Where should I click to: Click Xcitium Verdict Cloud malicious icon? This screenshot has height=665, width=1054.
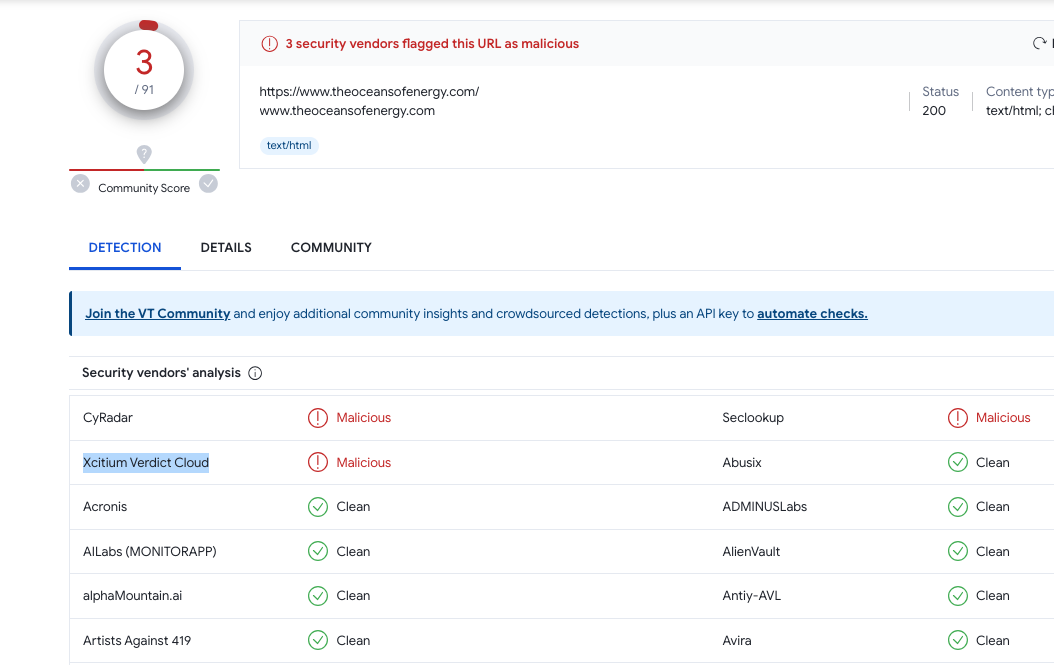pos(318,463)
